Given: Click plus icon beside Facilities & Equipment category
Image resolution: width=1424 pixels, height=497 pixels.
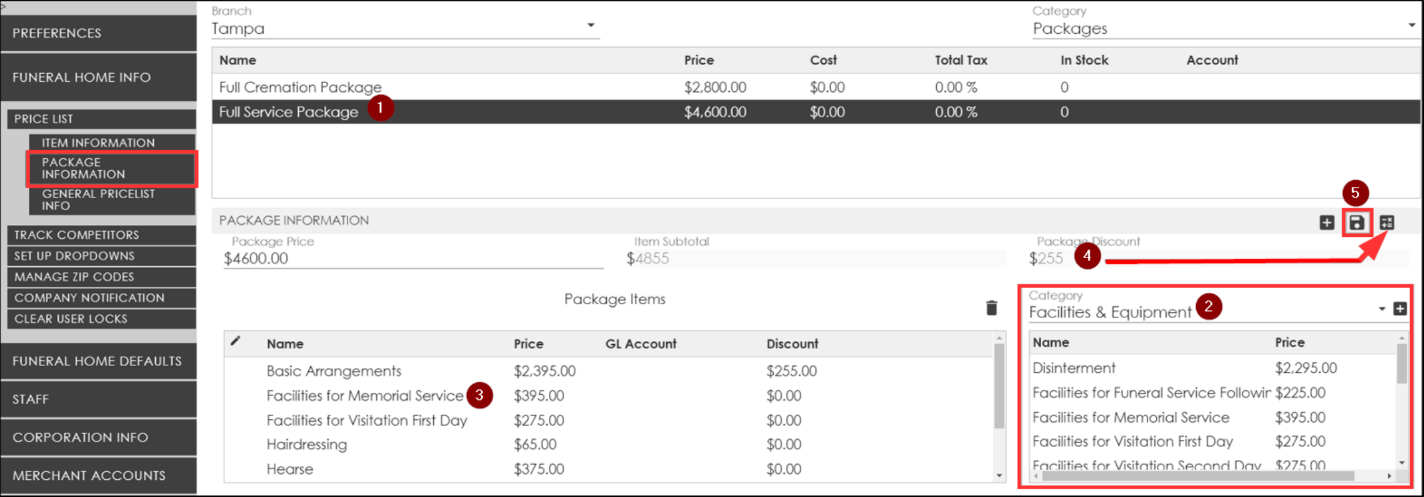Looking at the screenshot, I should click(1400, 309).
